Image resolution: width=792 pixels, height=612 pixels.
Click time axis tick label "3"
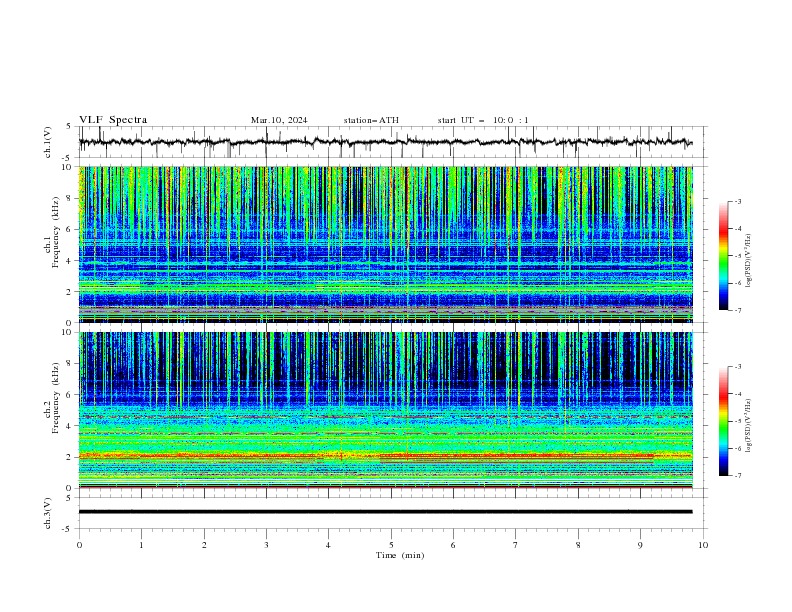pos(266,545)
